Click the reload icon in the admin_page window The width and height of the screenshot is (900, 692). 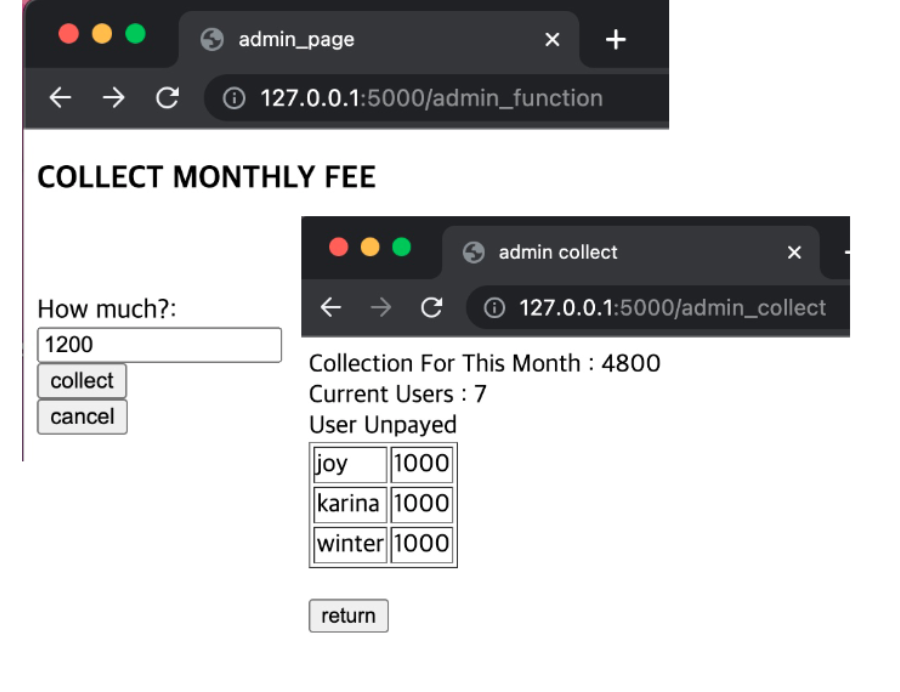167,98
